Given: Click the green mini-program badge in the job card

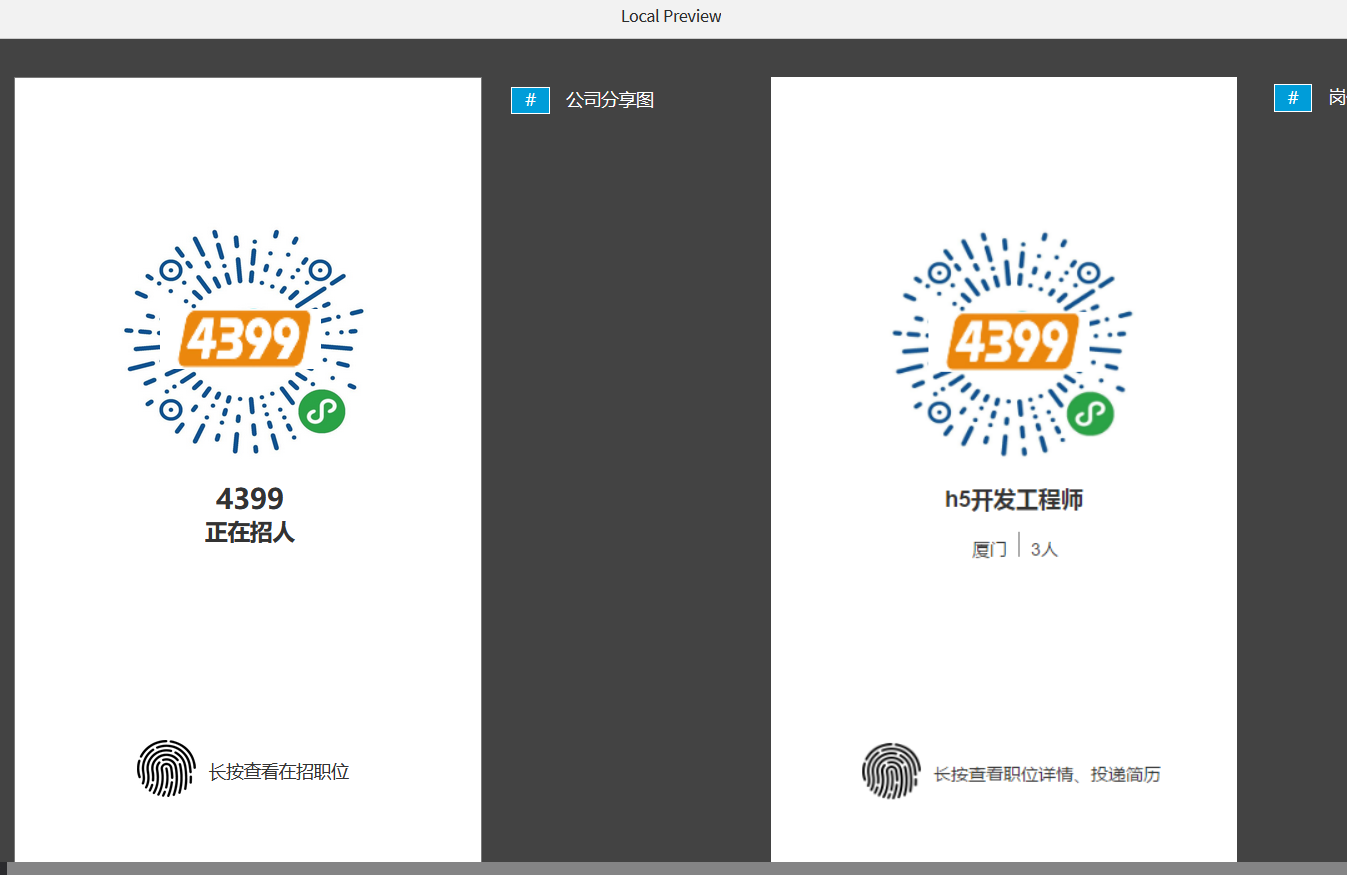Looking at the screenshot, I should [x=1090, y=414].
